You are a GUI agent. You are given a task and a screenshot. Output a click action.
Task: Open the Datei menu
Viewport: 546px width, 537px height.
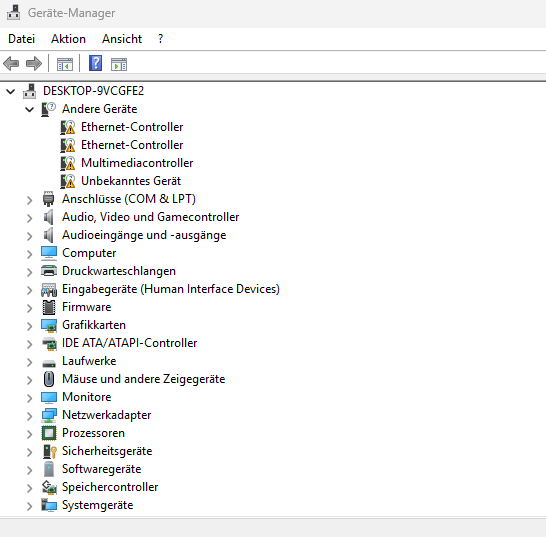point(22,39)
